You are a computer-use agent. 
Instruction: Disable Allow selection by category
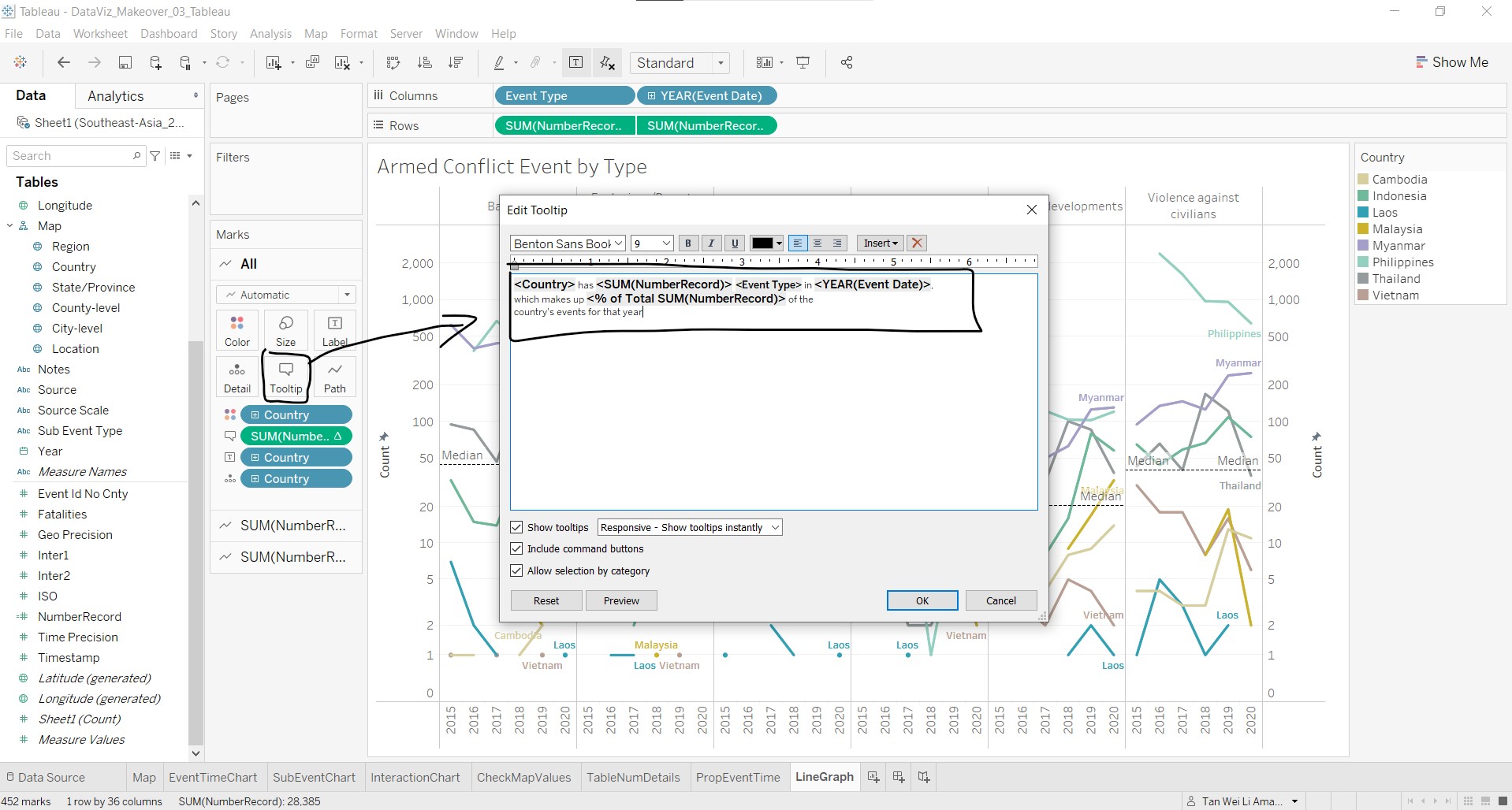pyautogui.click(x=516, y=570)
